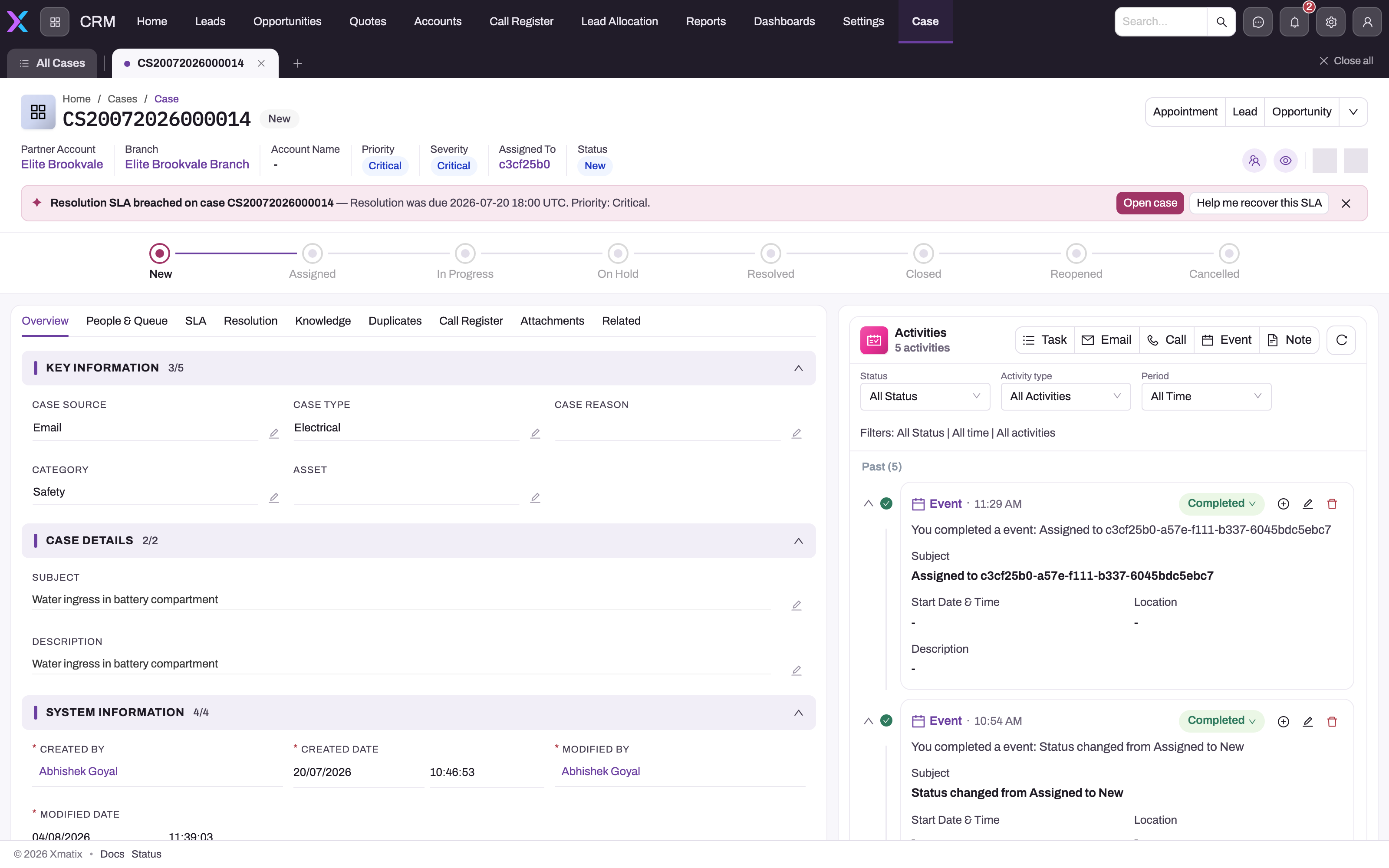Collapse the System Information section
The width and height of the screenshot is (1389, 868).
(x=798, y=713)
